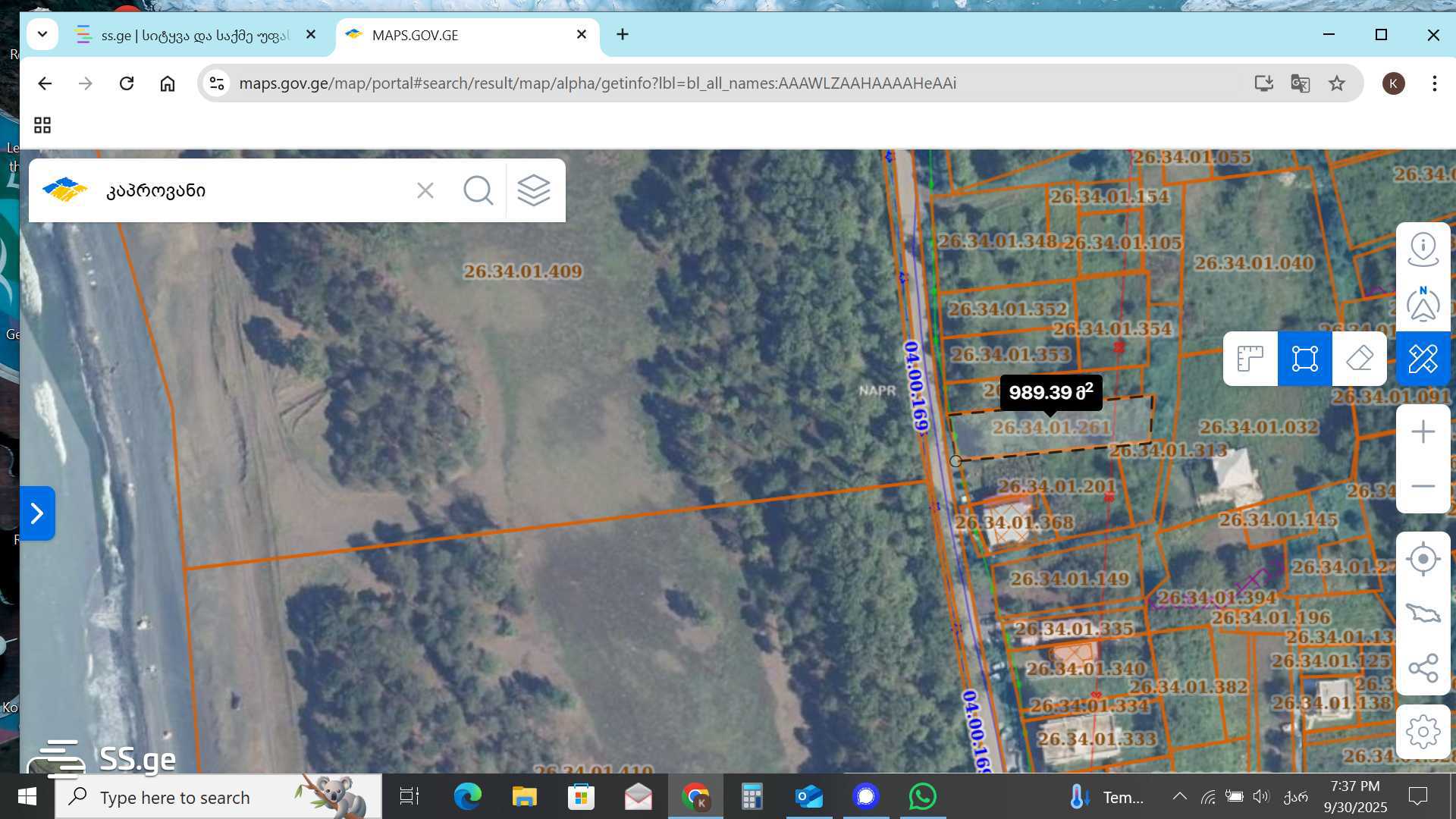Open the browser home page

pyautogui.click(x=168, y=83)
